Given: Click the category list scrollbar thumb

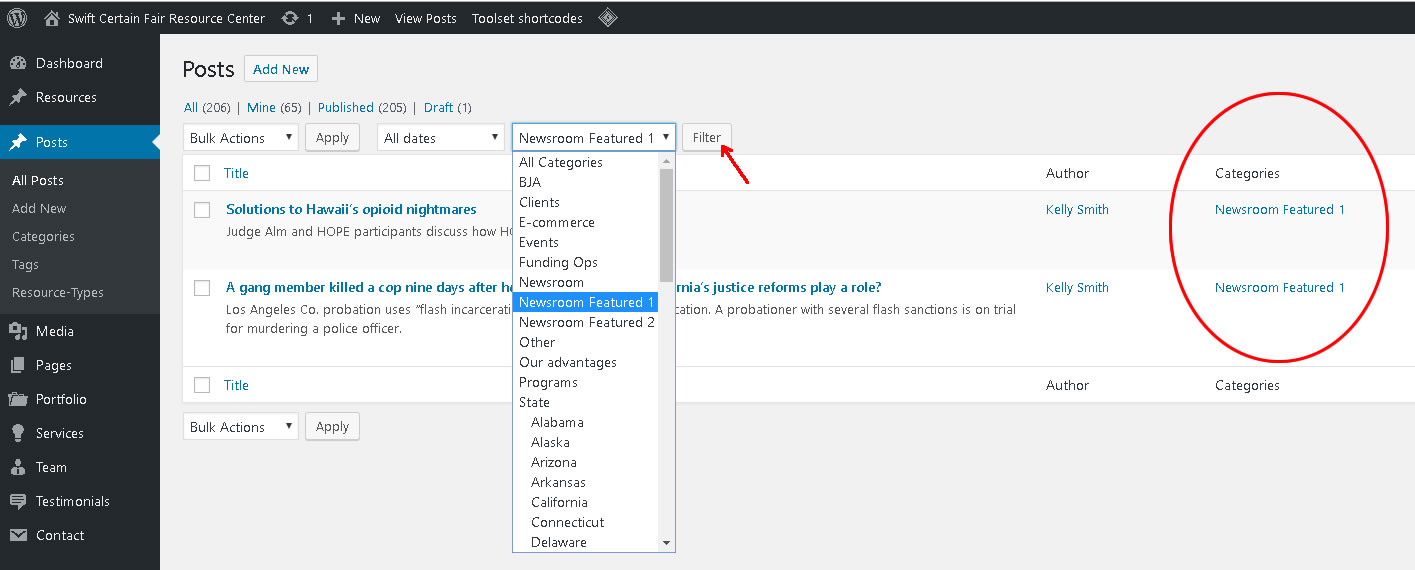Looking at the screenshot, I should [667, 225].
